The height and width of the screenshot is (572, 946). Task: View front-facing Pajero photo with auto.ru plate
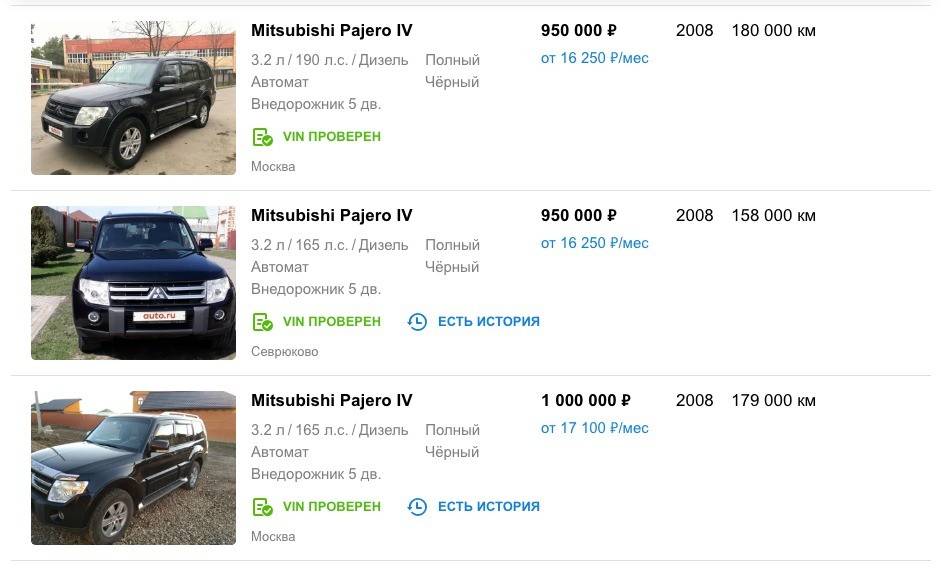point(133,283)
